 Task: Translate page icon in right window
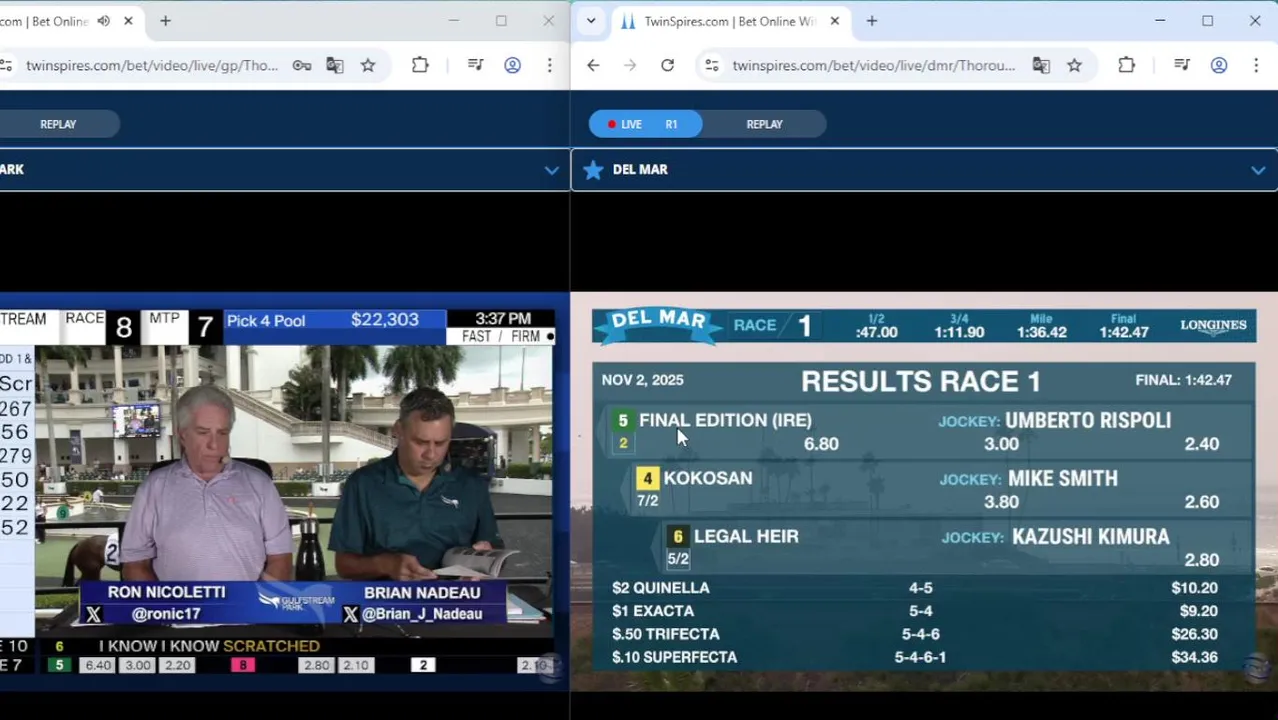[1041, 65]
